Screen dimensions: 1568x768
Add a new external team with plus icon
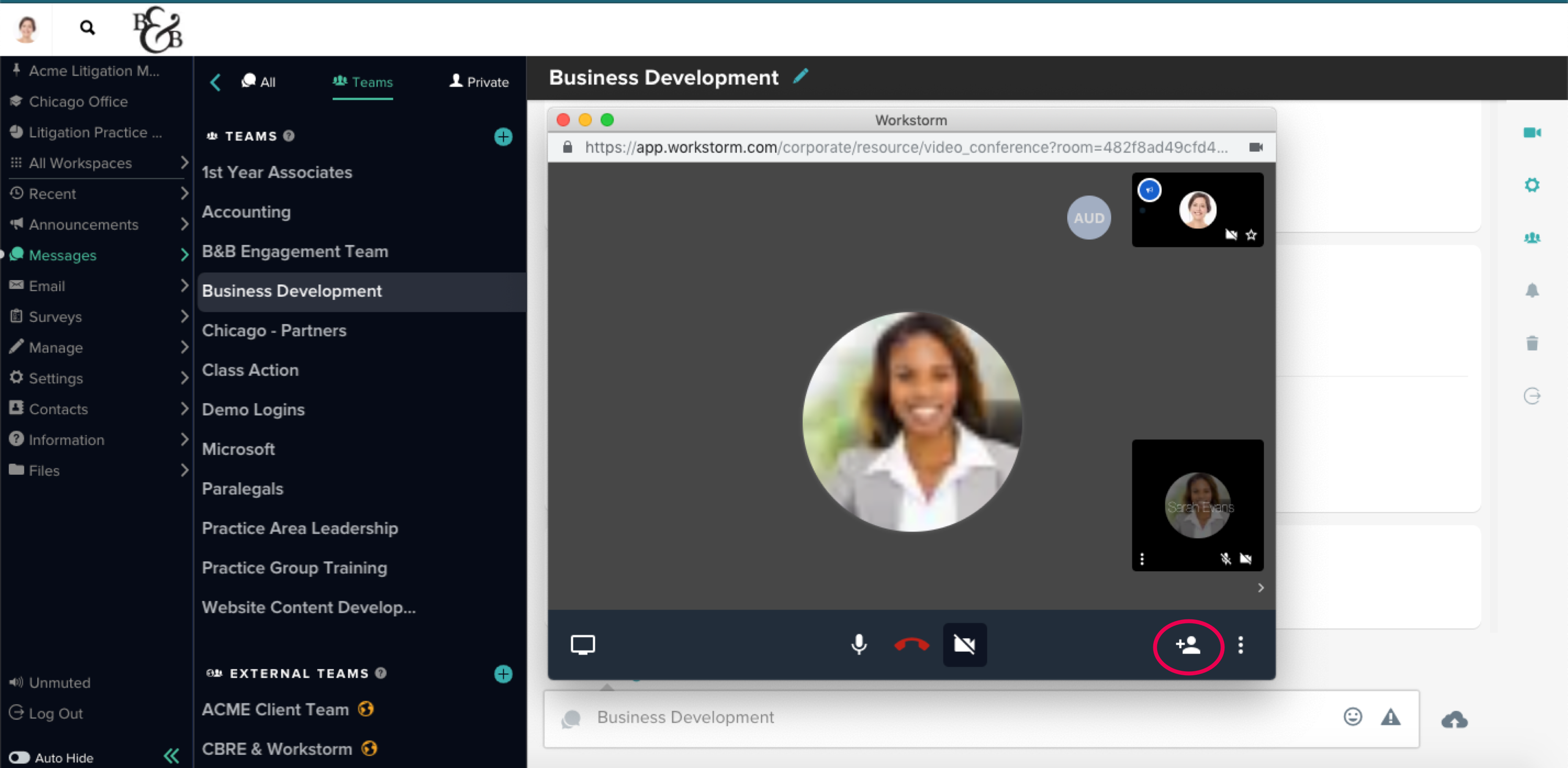pos(503,673)
